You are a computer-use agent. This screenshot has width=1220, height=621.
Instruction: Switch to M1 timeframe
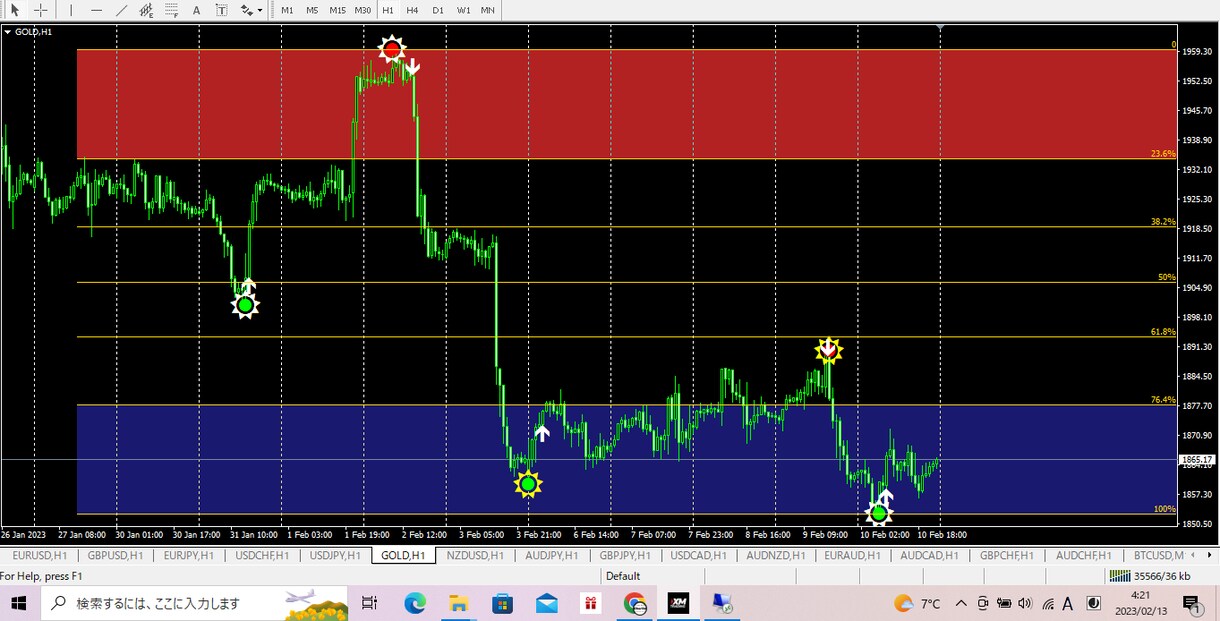pyautogui.click(x=287, y=10)
